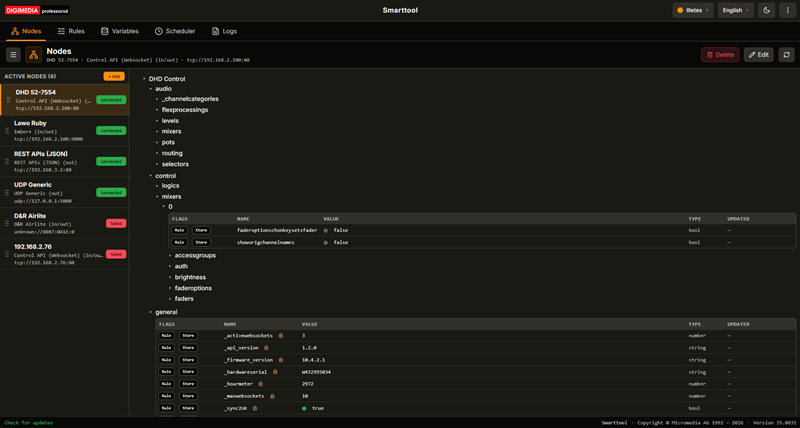Toggle Rule flag for _sync2ok

pos(166,408)
